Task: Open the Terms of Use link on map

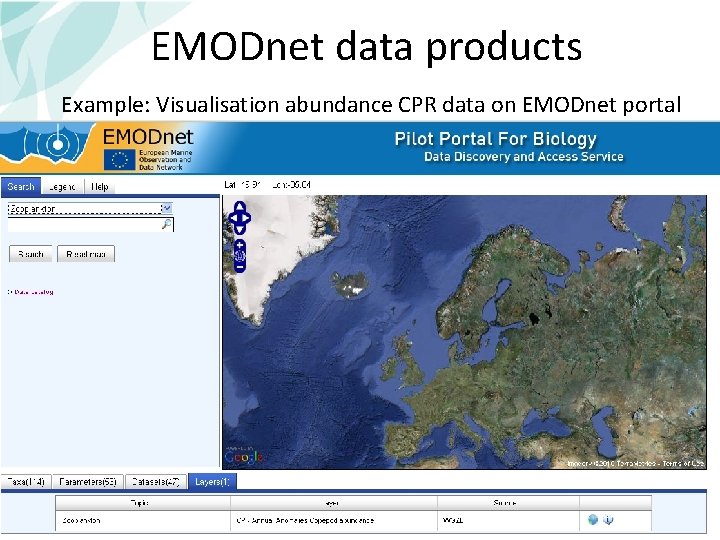Action: (683, 464)
